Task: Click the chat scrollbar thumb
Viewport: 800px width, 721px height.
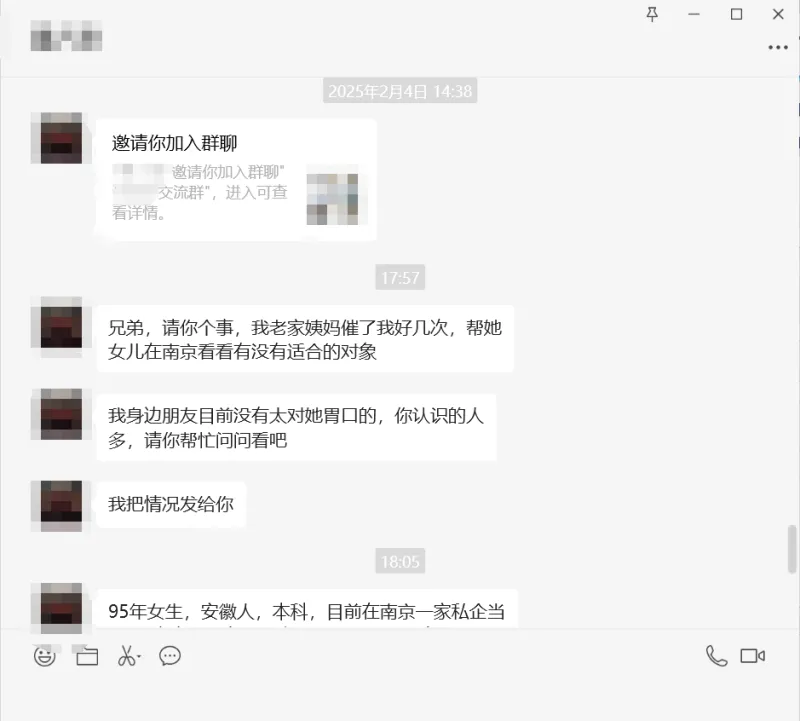Action: click(792, 550)
